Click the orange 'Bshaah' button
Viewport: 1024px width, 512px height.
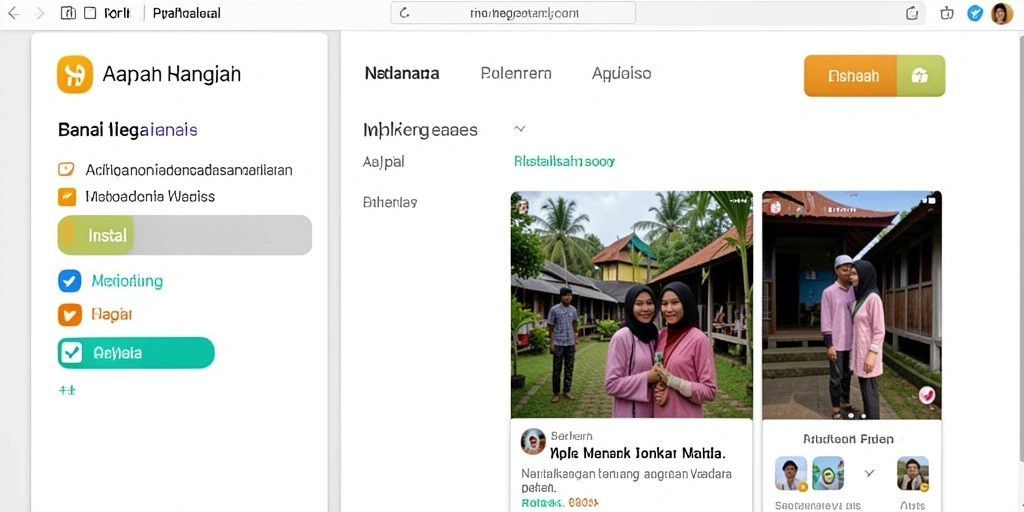(x=851, y=76)
